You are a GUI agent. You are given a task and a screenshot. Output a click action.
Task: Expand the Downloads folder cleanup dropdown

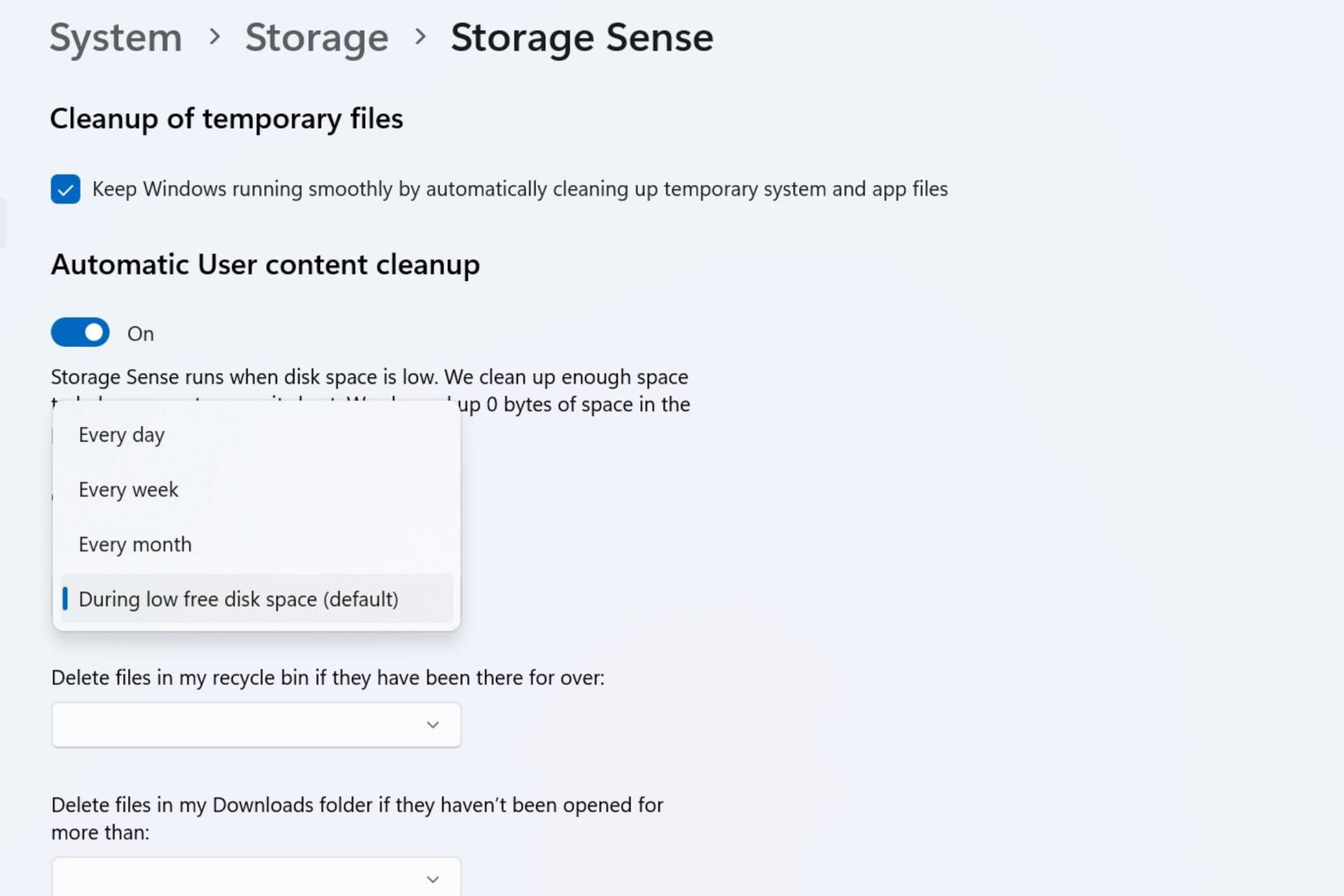(256, 878)
